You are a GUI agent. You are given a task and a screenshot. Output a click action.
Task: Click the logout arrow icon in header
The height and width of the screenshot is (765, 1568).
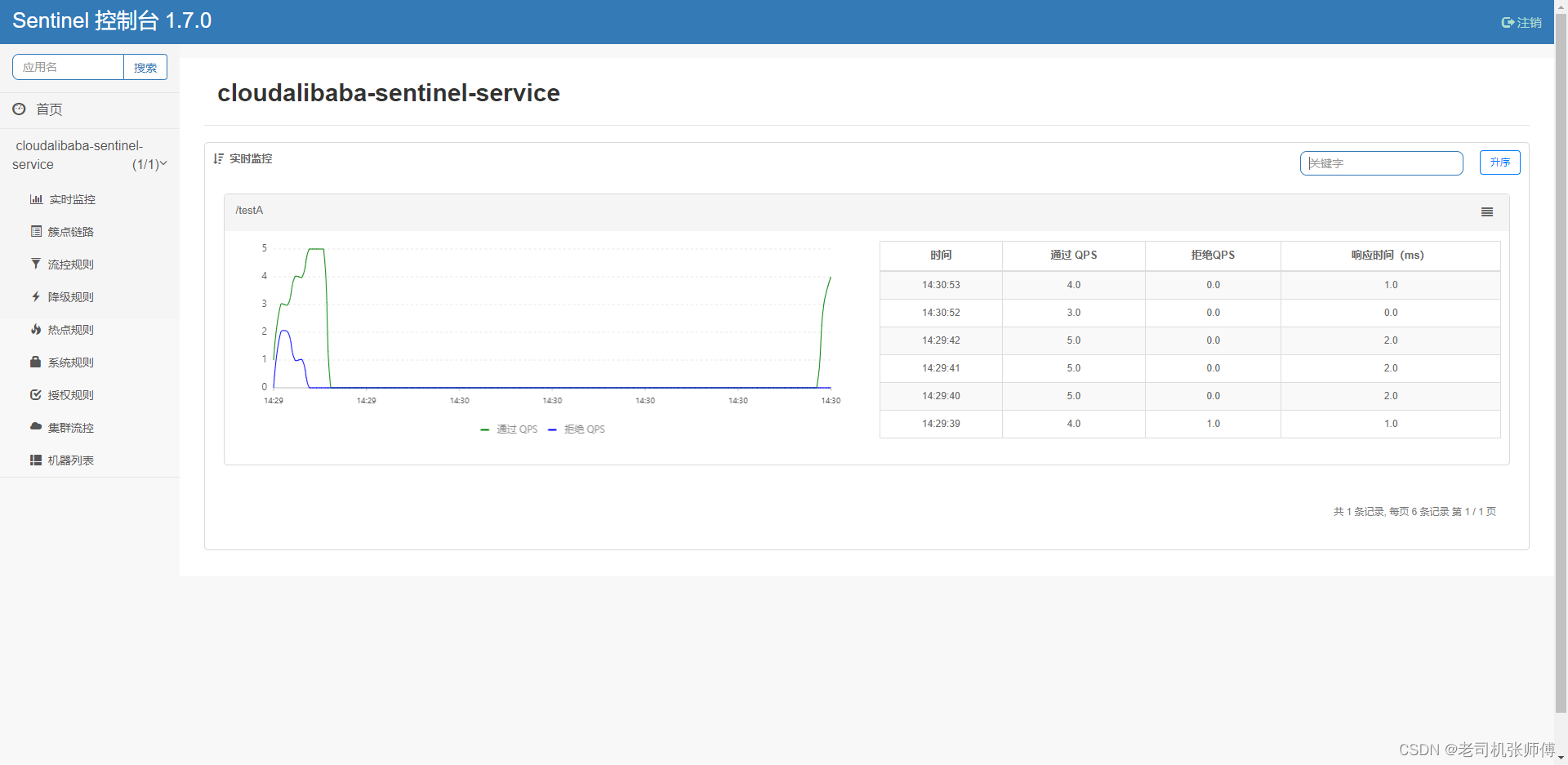point(1508,23)
